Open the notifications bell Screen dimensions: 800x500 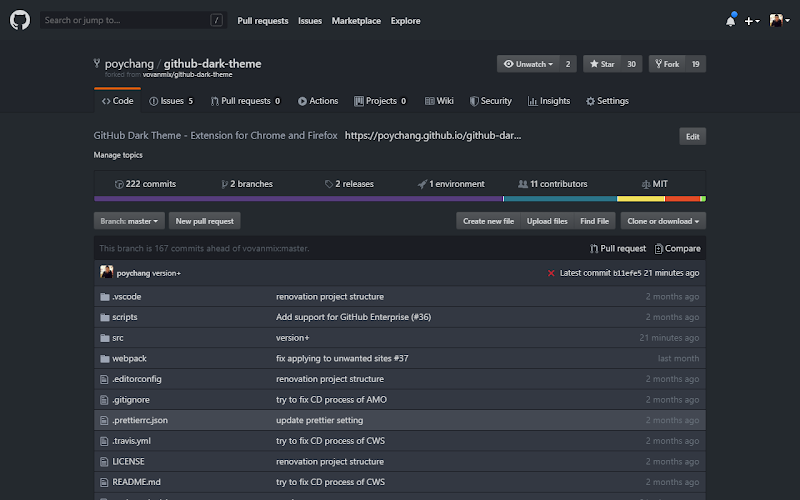click(731, 20)
